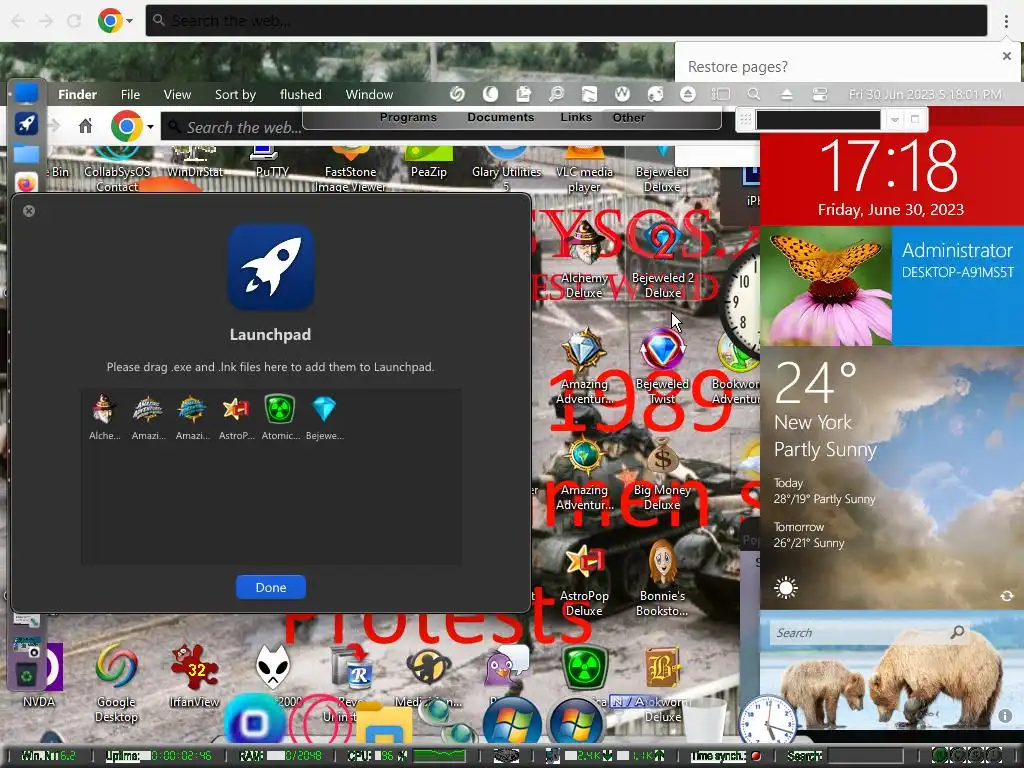Dismiss the Restore pages popup
1024x768 pixels.
[x=1006, y=56]
